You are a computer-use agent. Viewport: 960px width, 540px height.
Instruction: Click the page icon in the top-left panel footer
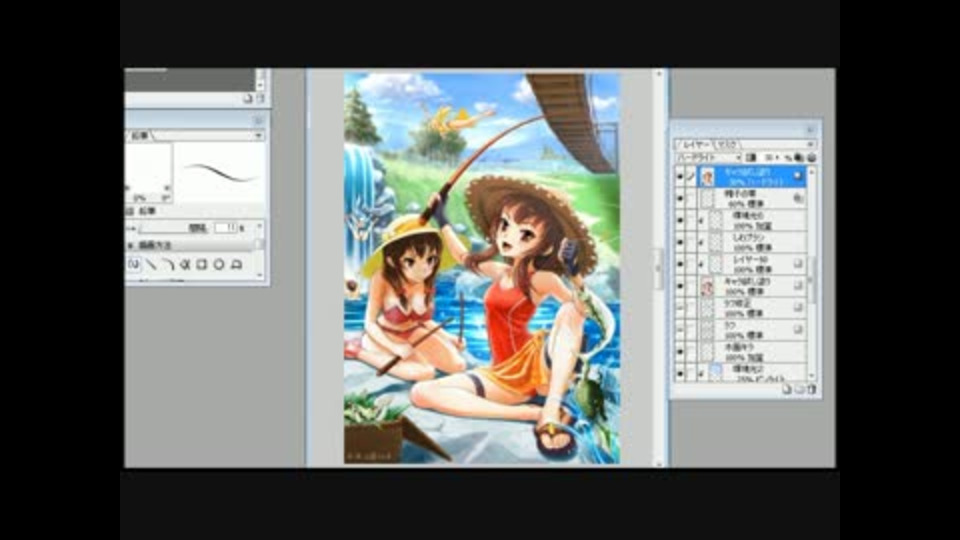pos(247,99)
